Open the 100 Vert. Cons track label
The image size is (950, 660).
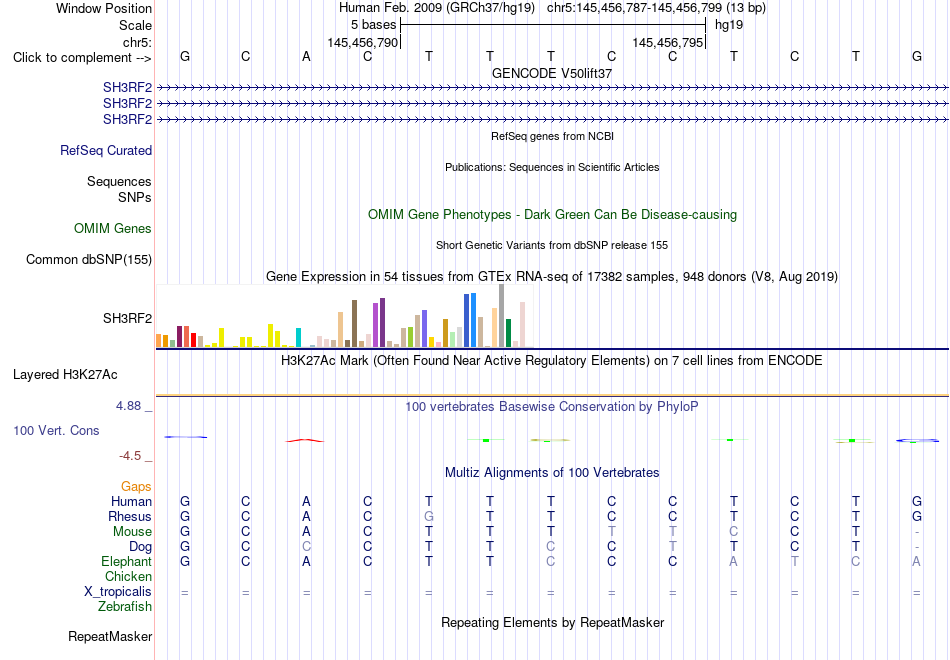pyautogui.click(x=56, y=430)
